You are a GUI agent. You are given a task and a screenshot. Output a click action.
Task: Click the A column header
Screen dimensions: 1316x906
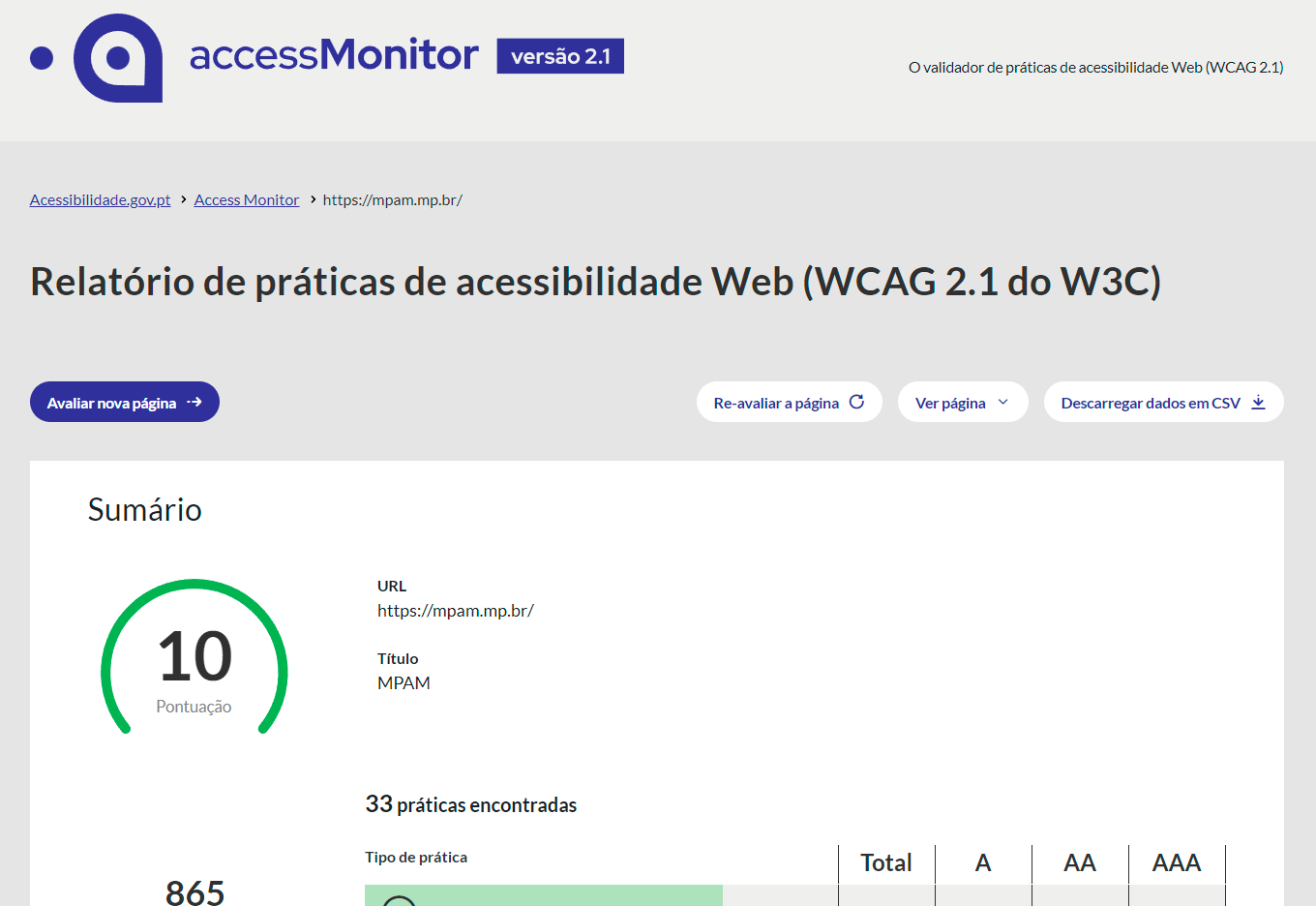coord(983,862)
